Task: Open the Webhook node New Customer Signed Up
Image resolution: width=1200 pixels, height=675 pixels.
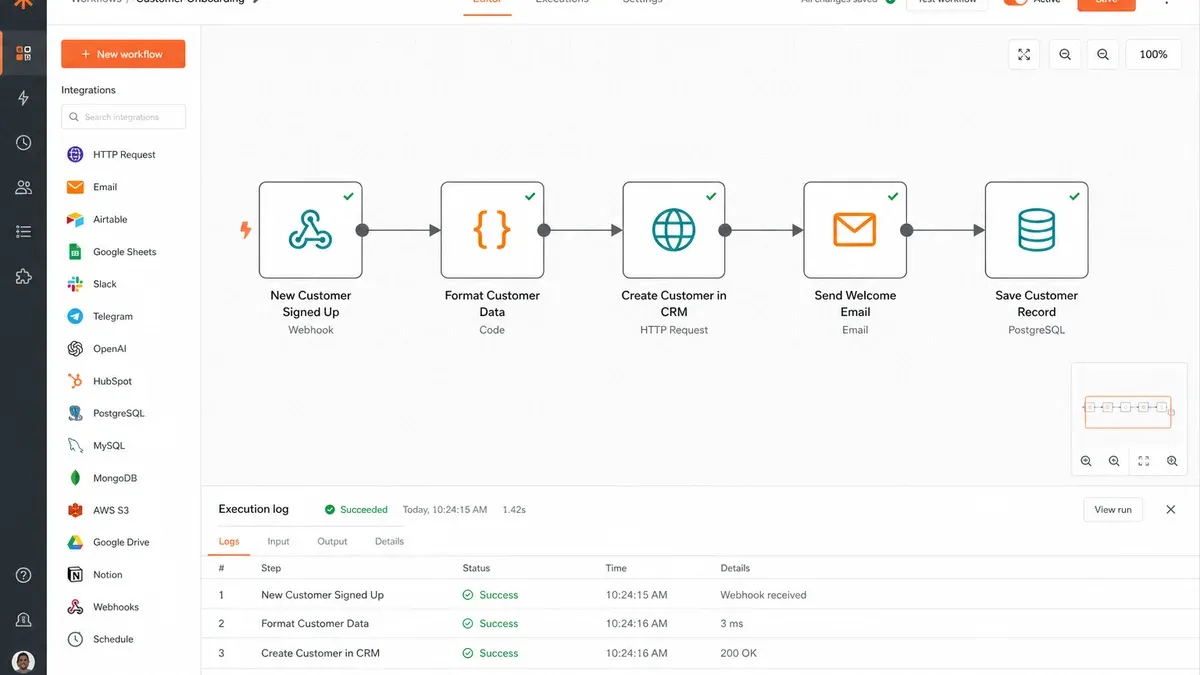Action: click(310, 230)
